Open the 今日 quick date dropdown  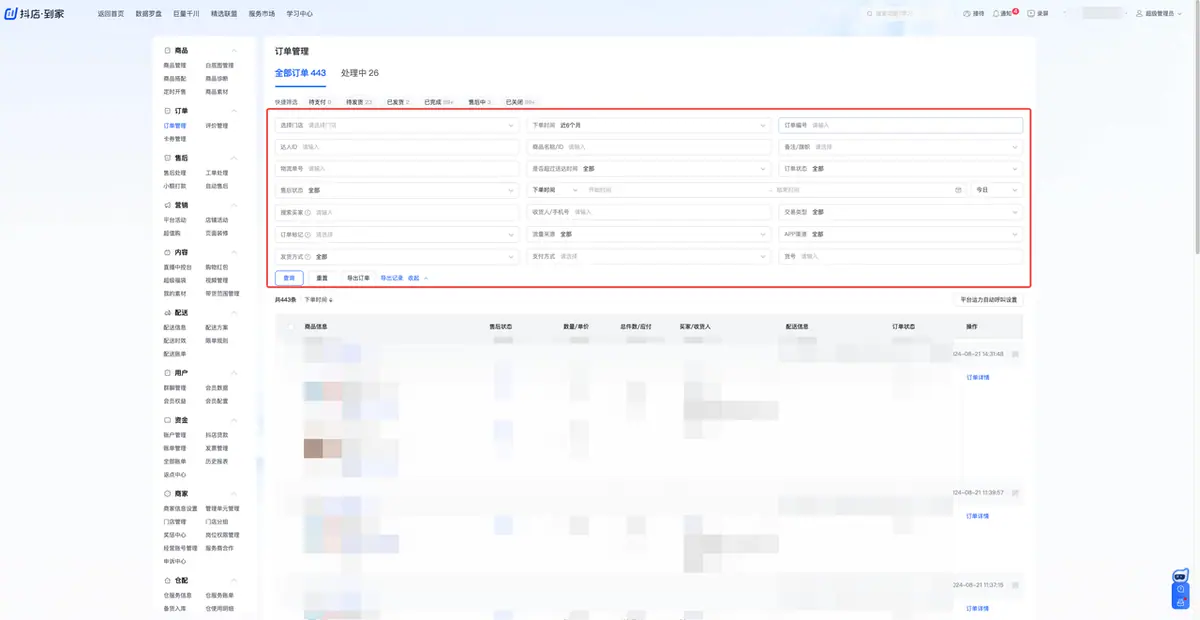click(997, 190)
